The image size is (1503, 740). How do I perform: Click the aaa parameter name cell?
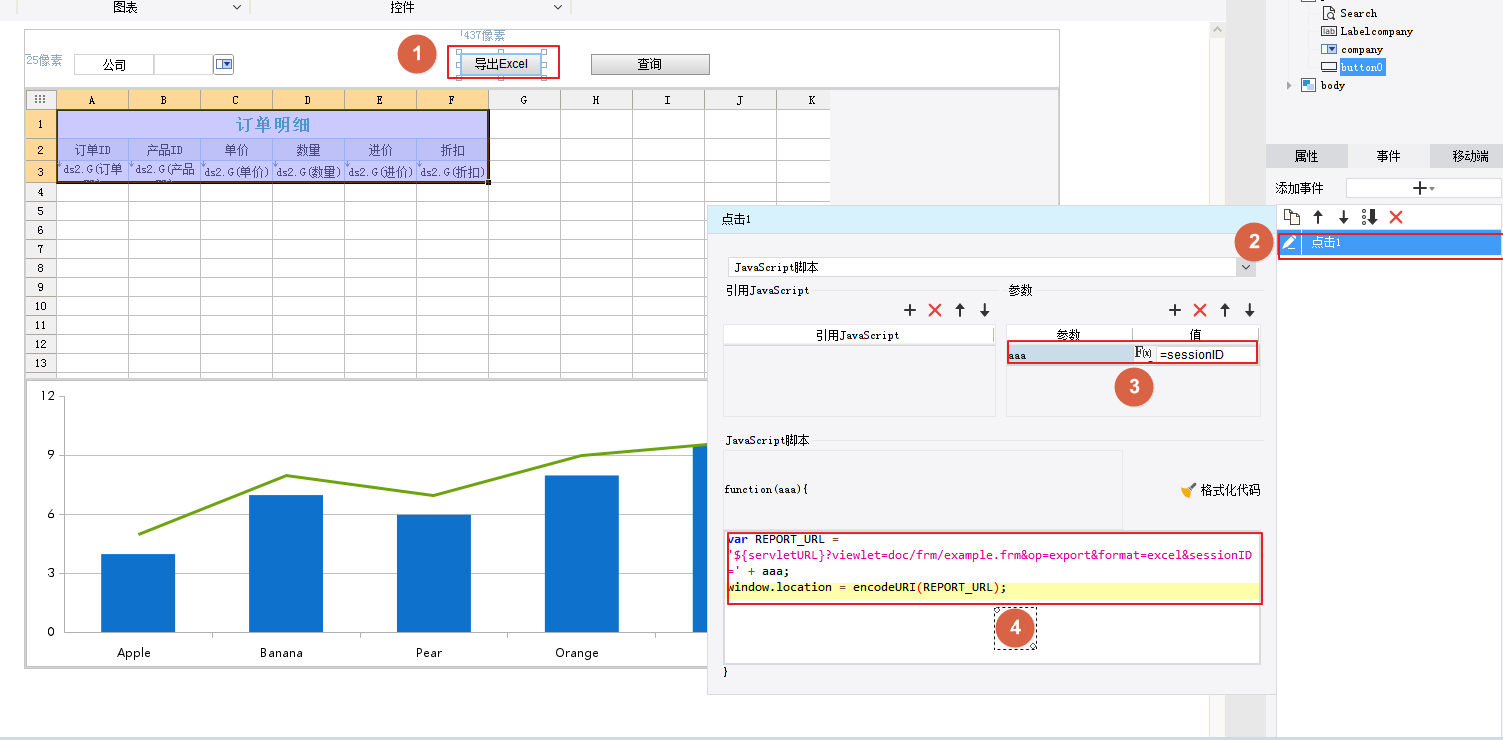1070,354
